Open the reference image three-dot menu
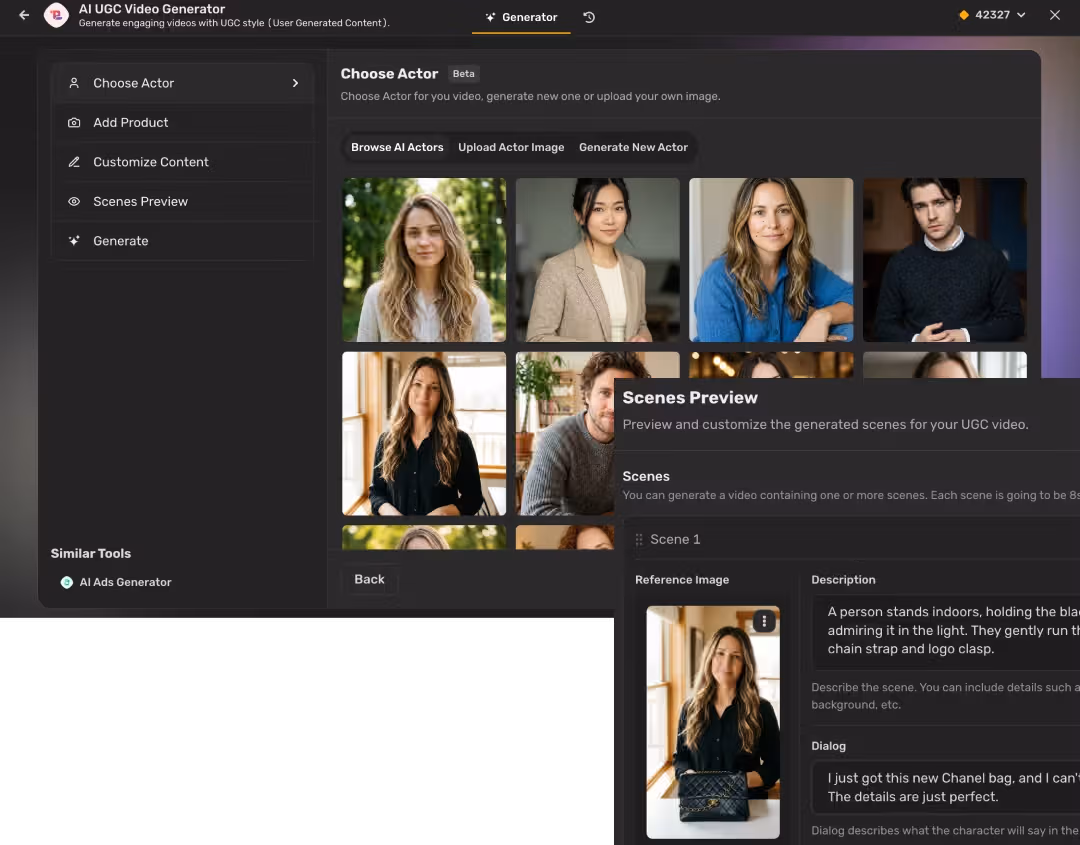Screen dimensions: 1080x845 764,621
